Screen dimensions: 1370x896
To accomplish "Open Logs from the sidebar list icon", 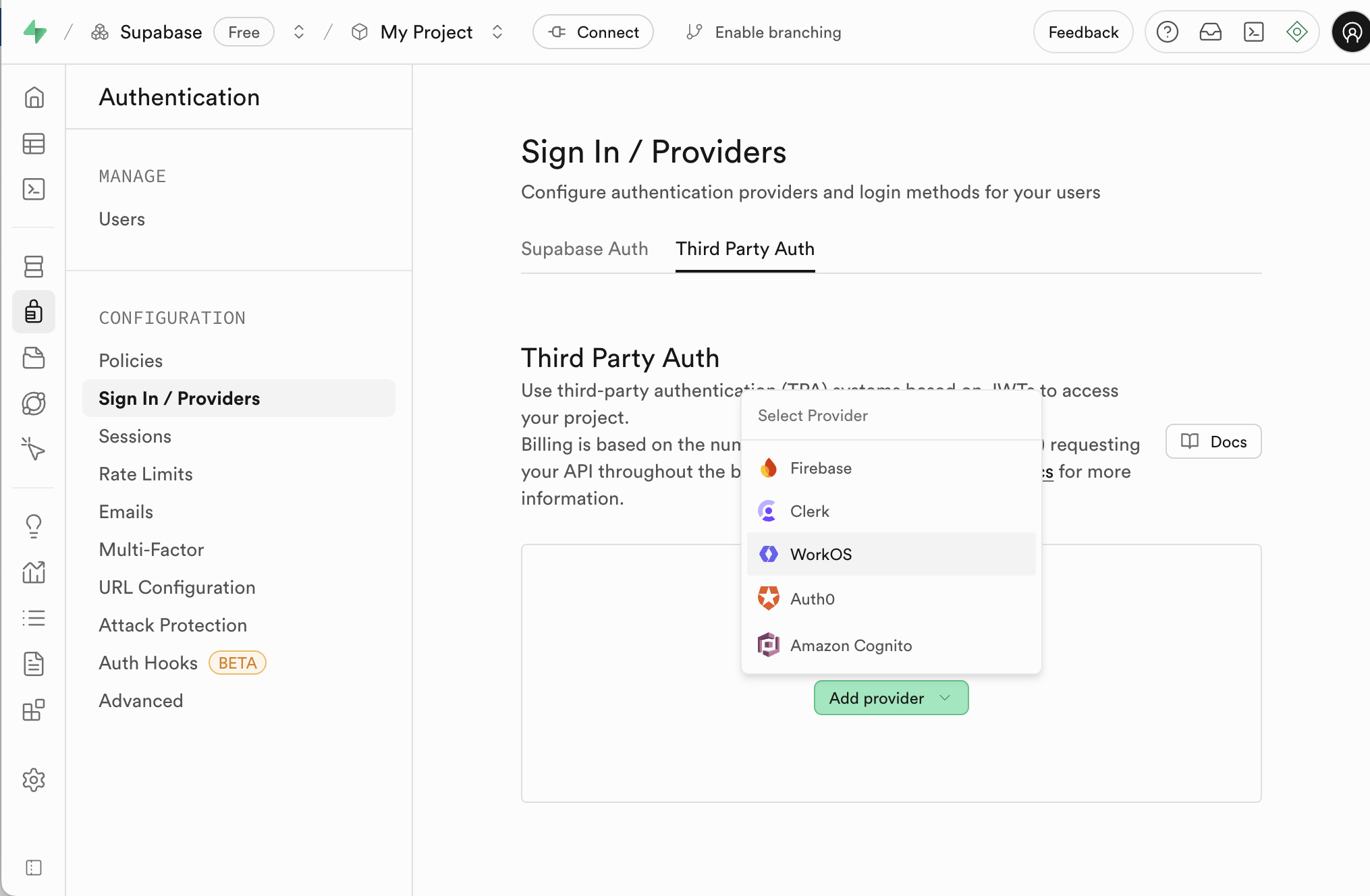I will [x=34, y=618].
